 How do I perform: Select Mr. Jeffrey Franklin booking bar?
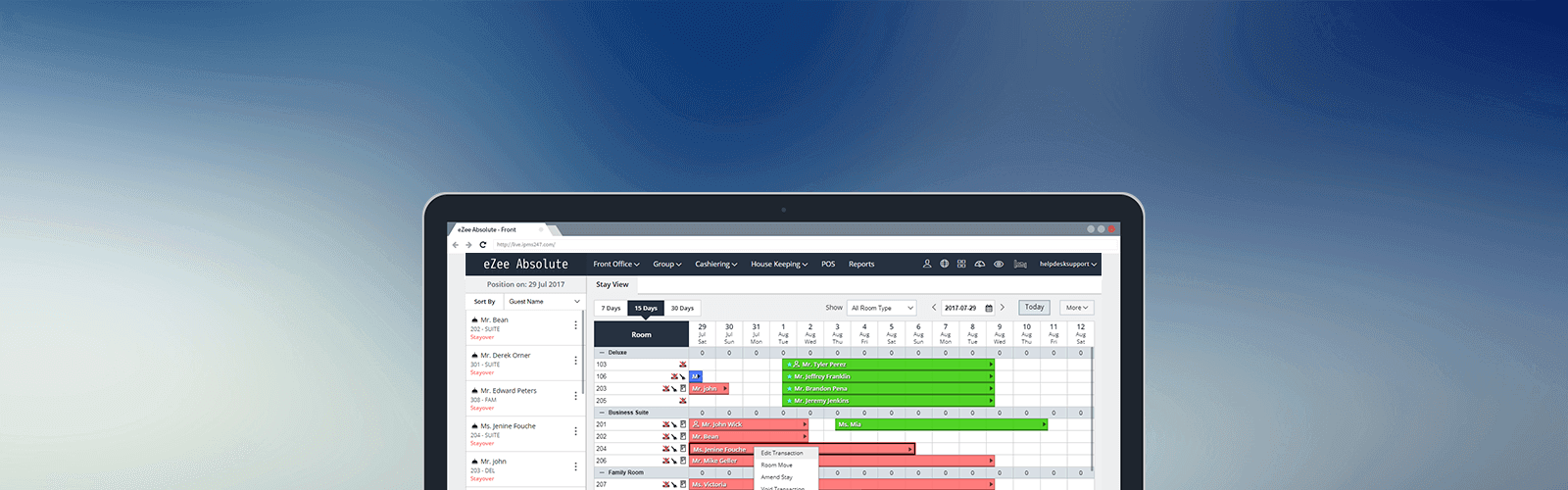[x=888, y=376]
